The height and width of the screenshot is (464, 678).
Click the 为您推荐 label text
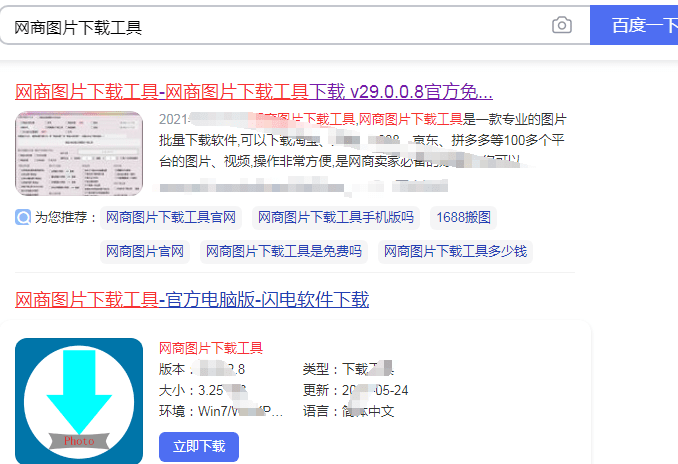click(x=66, y=218)
